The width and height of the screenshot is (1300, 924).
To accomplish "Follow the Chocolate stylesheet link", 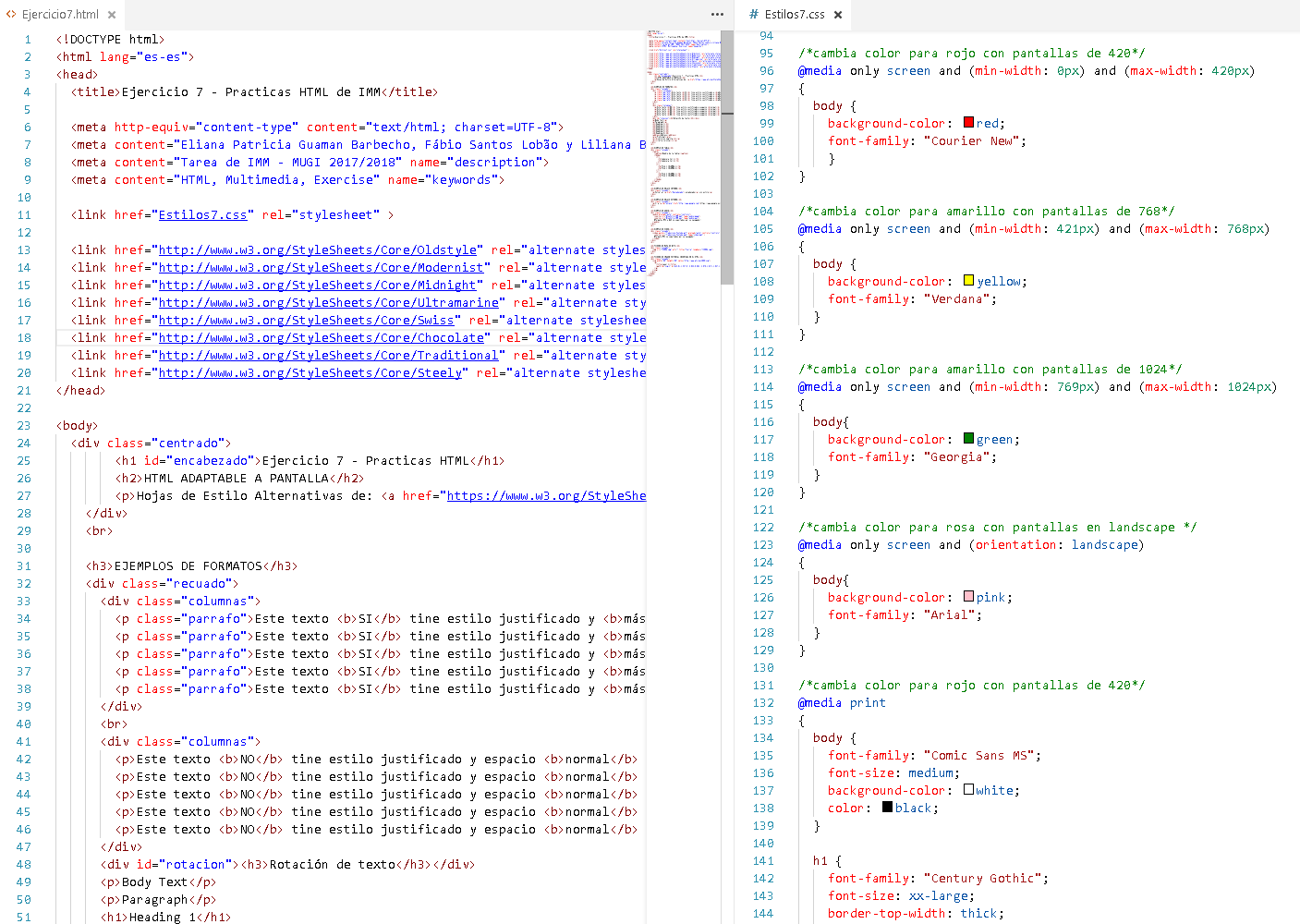I will (x=322, y=338).
